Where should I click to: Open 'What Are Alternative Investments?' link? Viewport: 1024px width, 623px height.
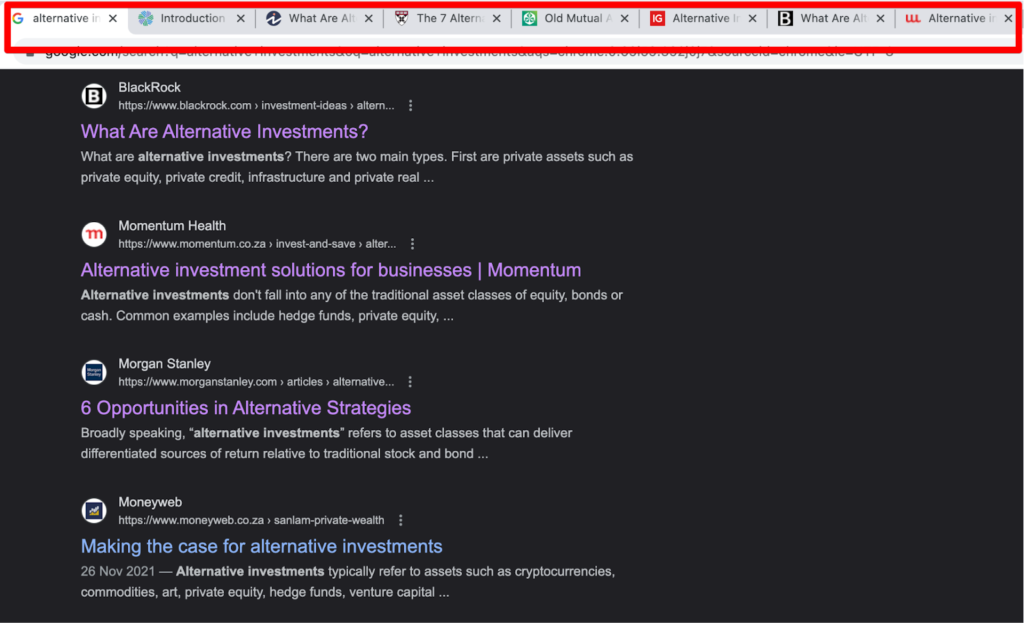(x=224, y=132)
